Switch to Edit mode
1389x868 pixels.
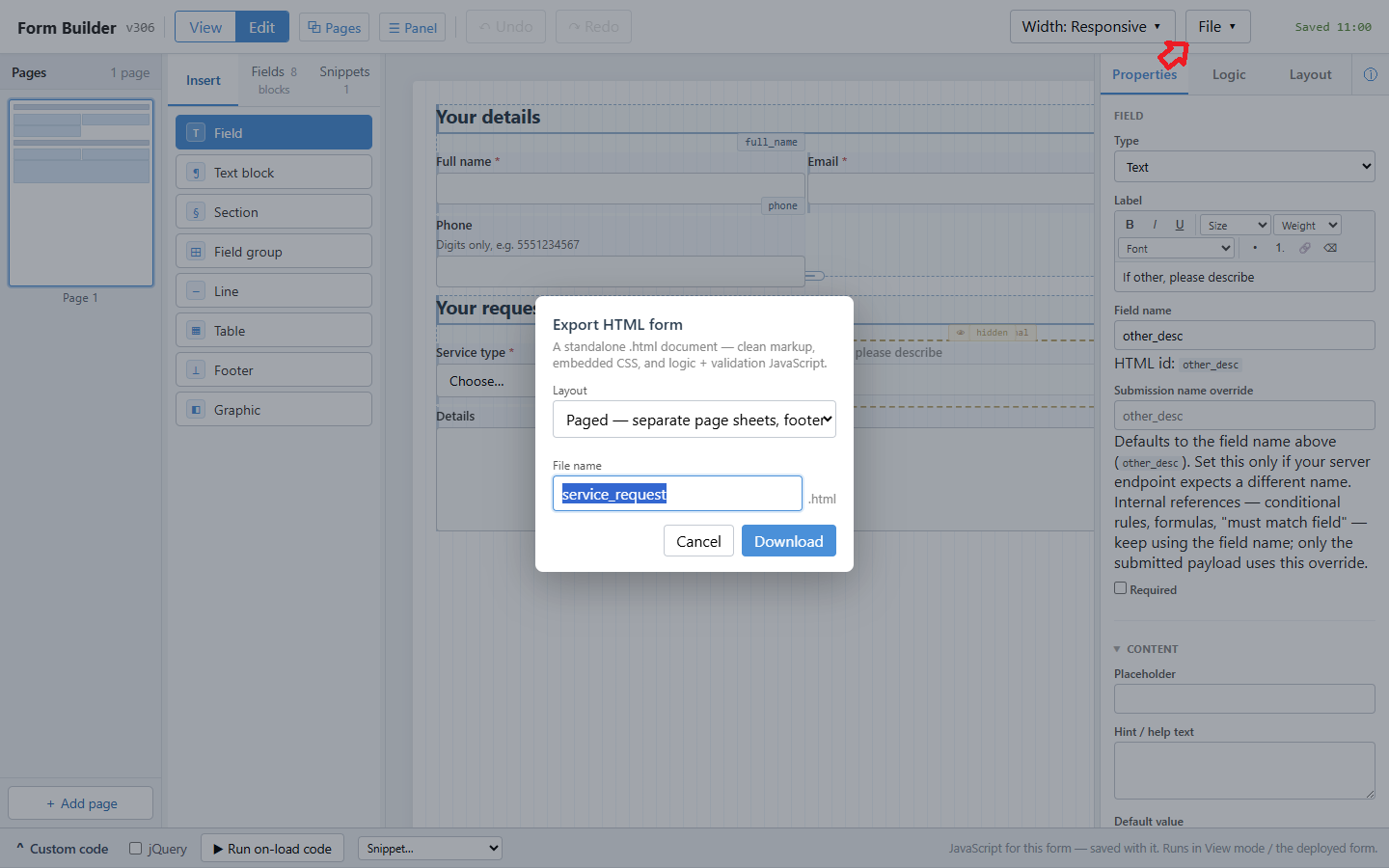pos(261,27)
